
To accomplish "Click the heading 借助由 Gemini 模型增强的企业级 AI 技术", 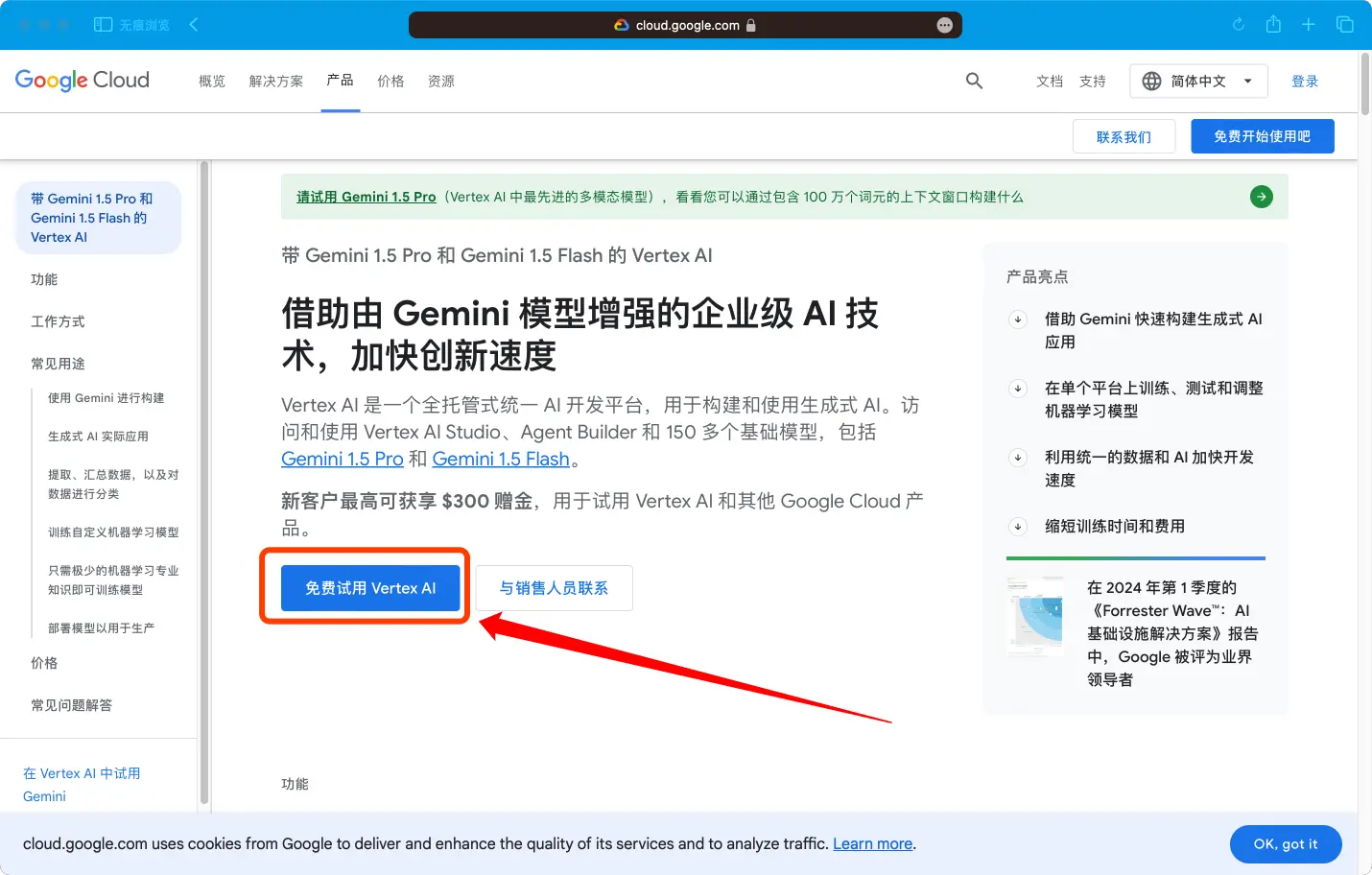I will point(580,334).
